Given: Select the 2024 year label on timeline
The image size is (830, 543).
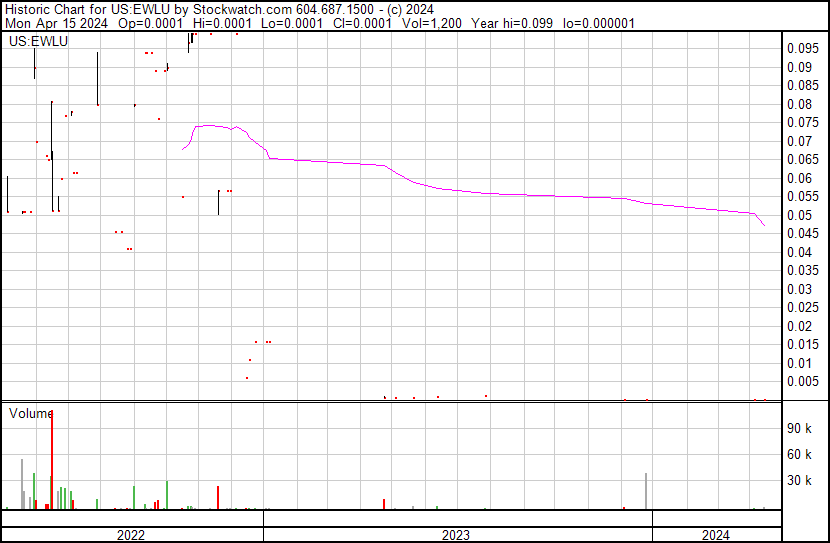Looking at the screenshot, I should point(715,535).
